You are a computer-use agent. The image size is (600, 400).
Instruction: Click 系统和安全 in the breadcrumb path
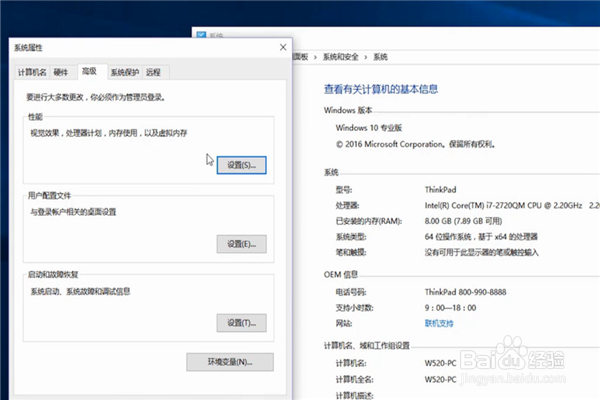pyautogui.click(x=341, y=57)
